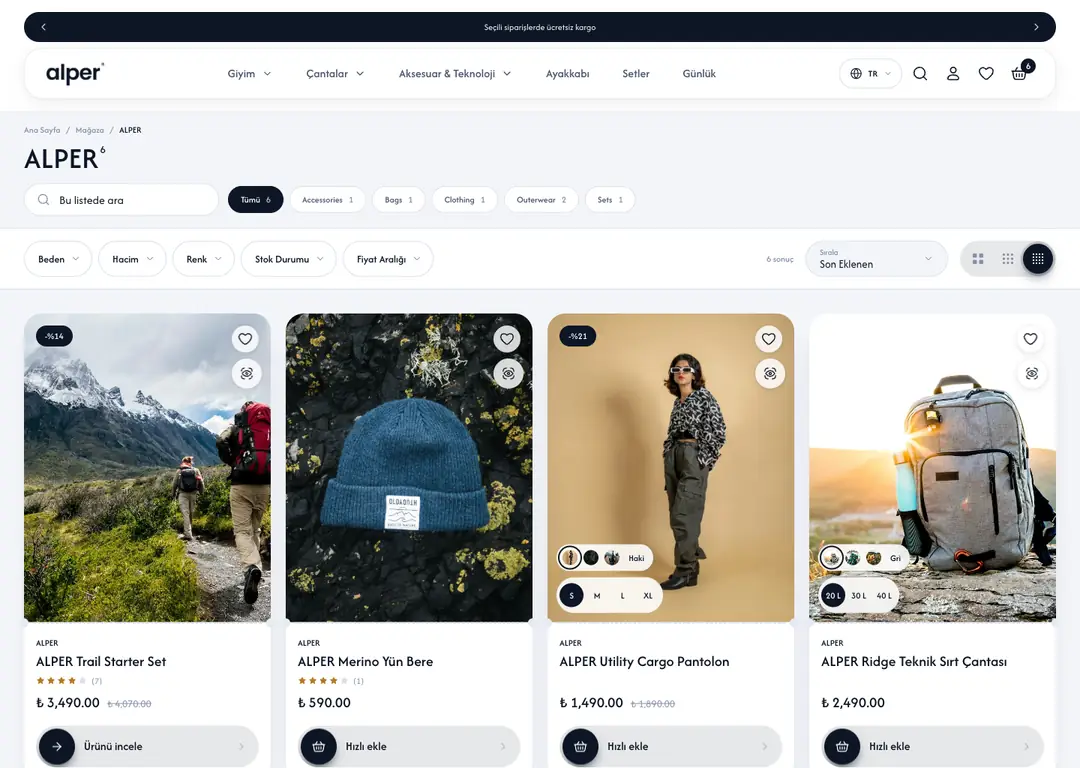
Task: Switch to the three-column grid view
Action: click(x=1008, y=259)
